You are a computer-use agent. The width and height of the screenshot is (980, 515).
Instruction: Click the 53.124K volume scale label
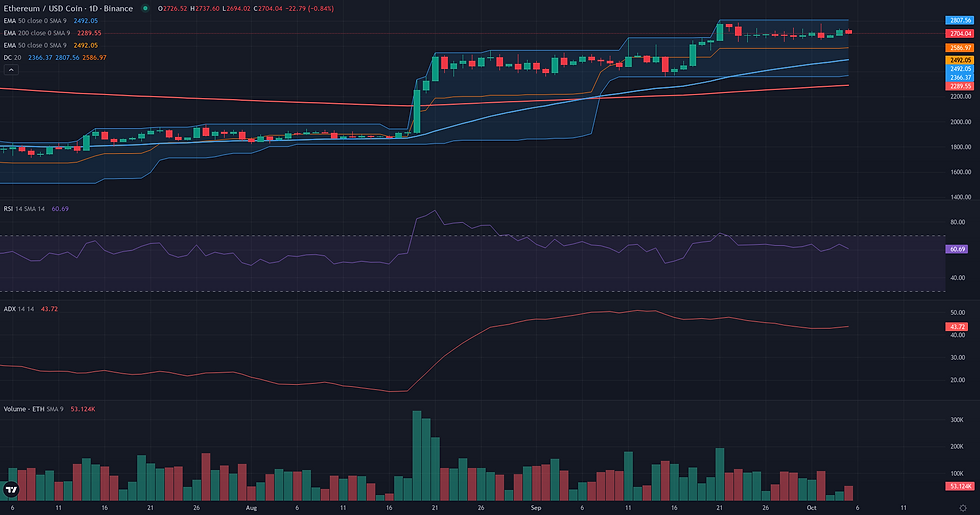point(959,486)
